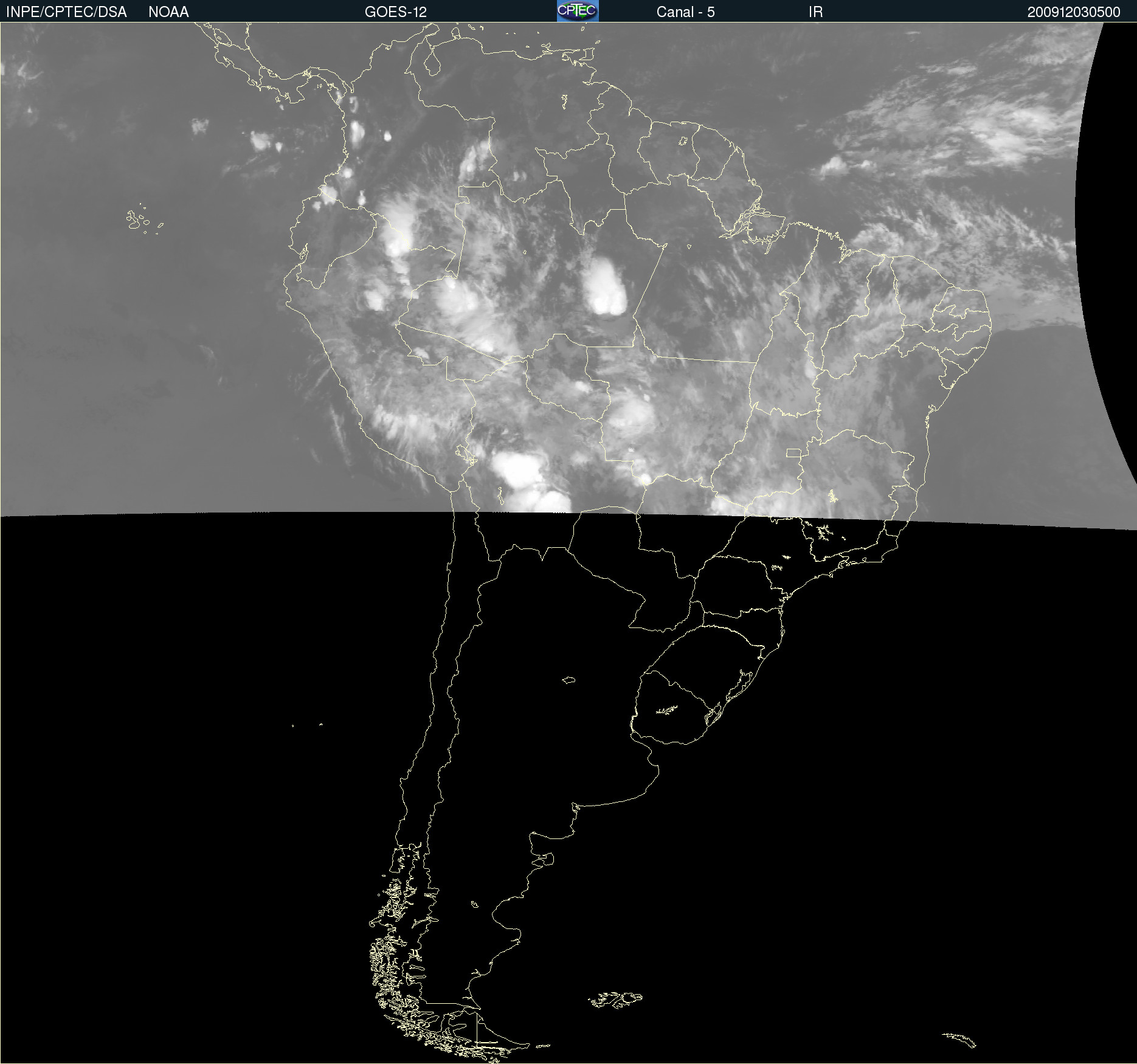The height and width of the screenshot is (1064, 1137).
Task: Click the GOES-12 satellite label
Action: tap(396, 12)
